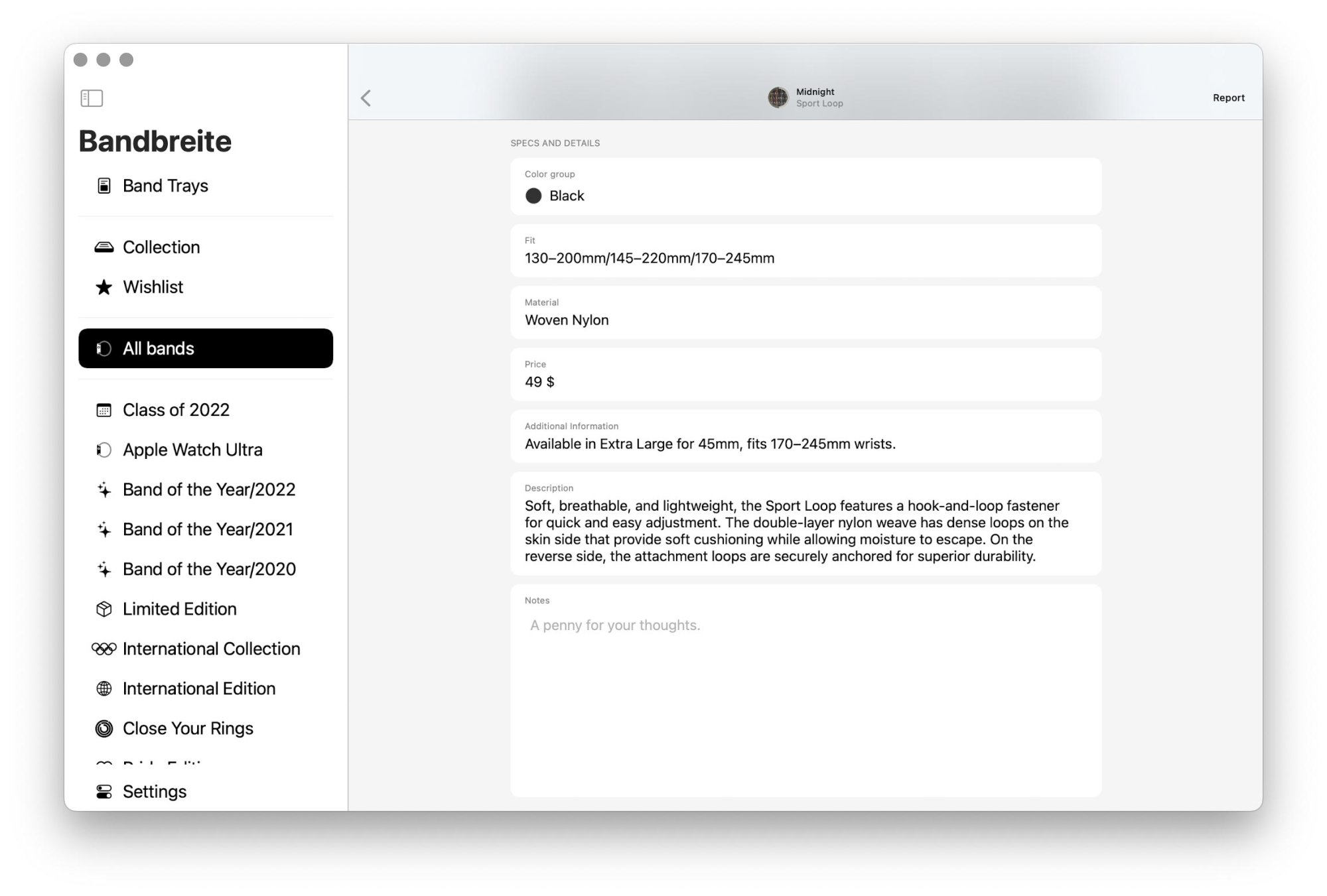Click the Report button
Image resolution: width=1327 pixels, height=896 pixels.
tap(1228, 97)
